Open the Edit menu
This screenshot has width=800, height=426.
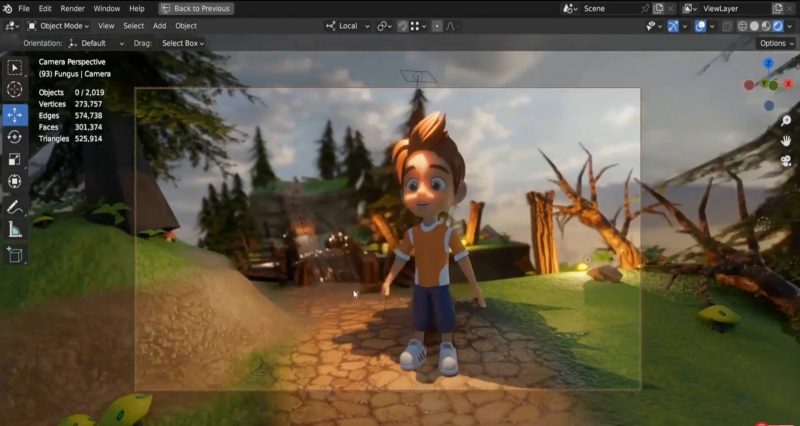tap(45, 9)
